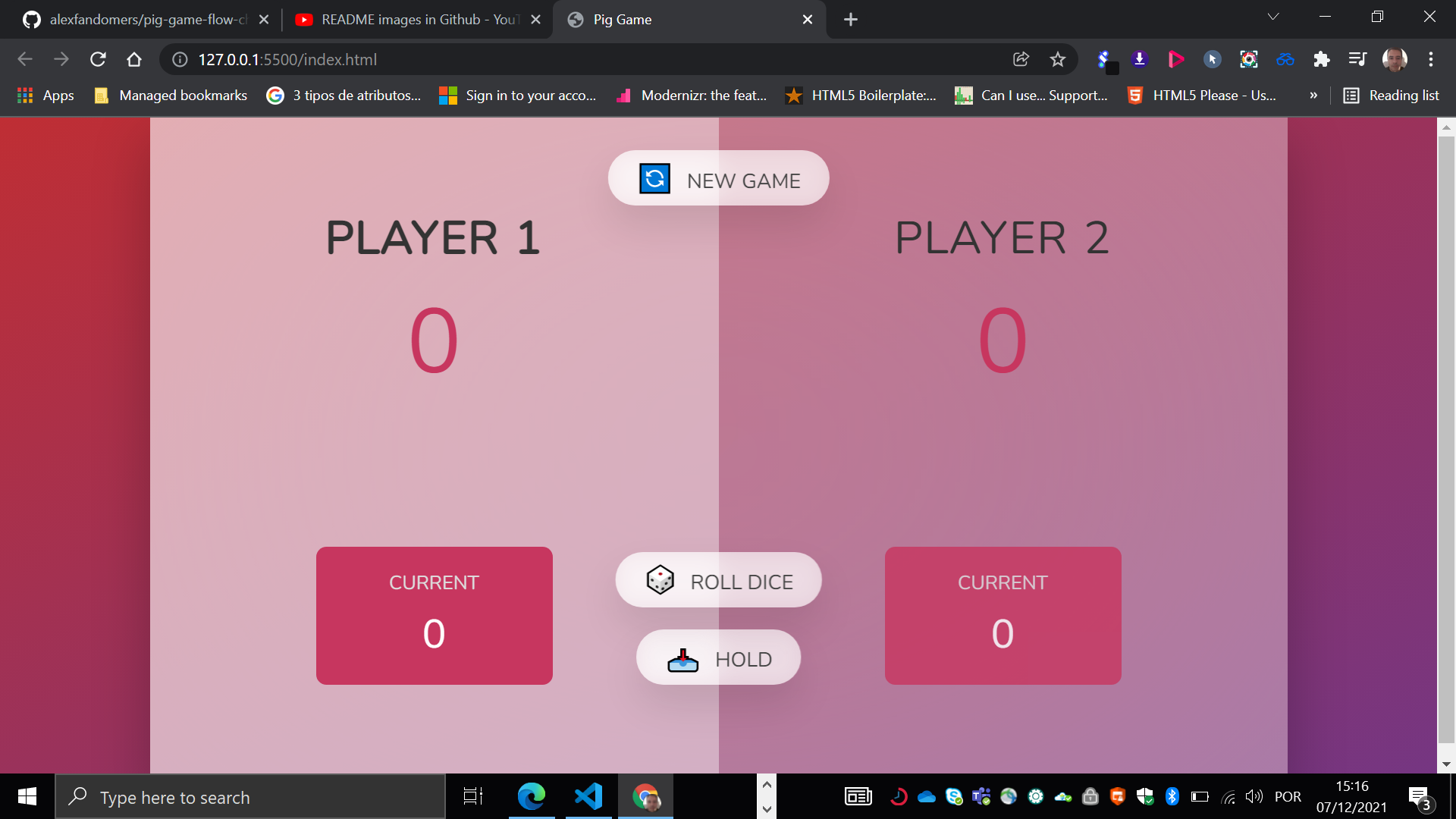This screenshot has width=1456, height=819.
Task: Click the hold-box icon on the Hold button
Action: pos(683,658)
